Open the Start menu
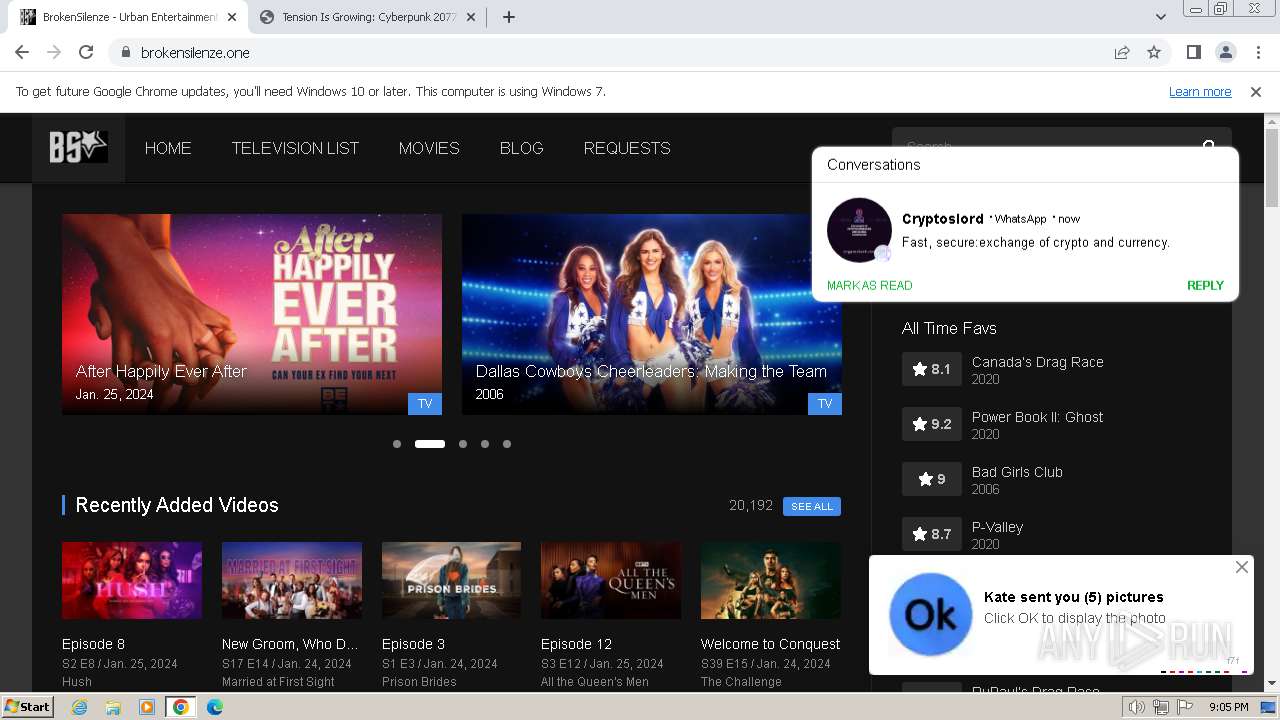The image size is (1280, 720). (x=27, y=707)
